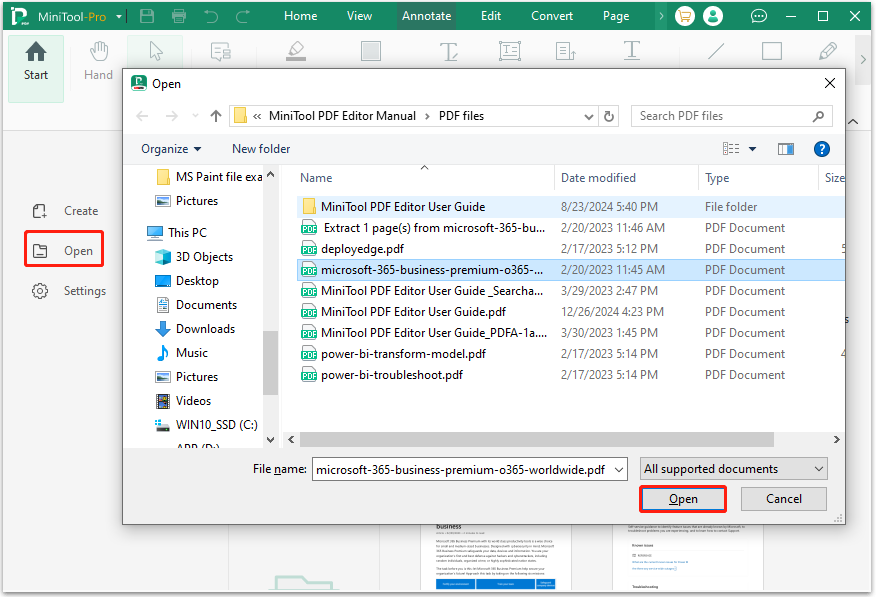Select Downloads in navigation pane
This screenshot has height=597, width=876.
[196, 329]
